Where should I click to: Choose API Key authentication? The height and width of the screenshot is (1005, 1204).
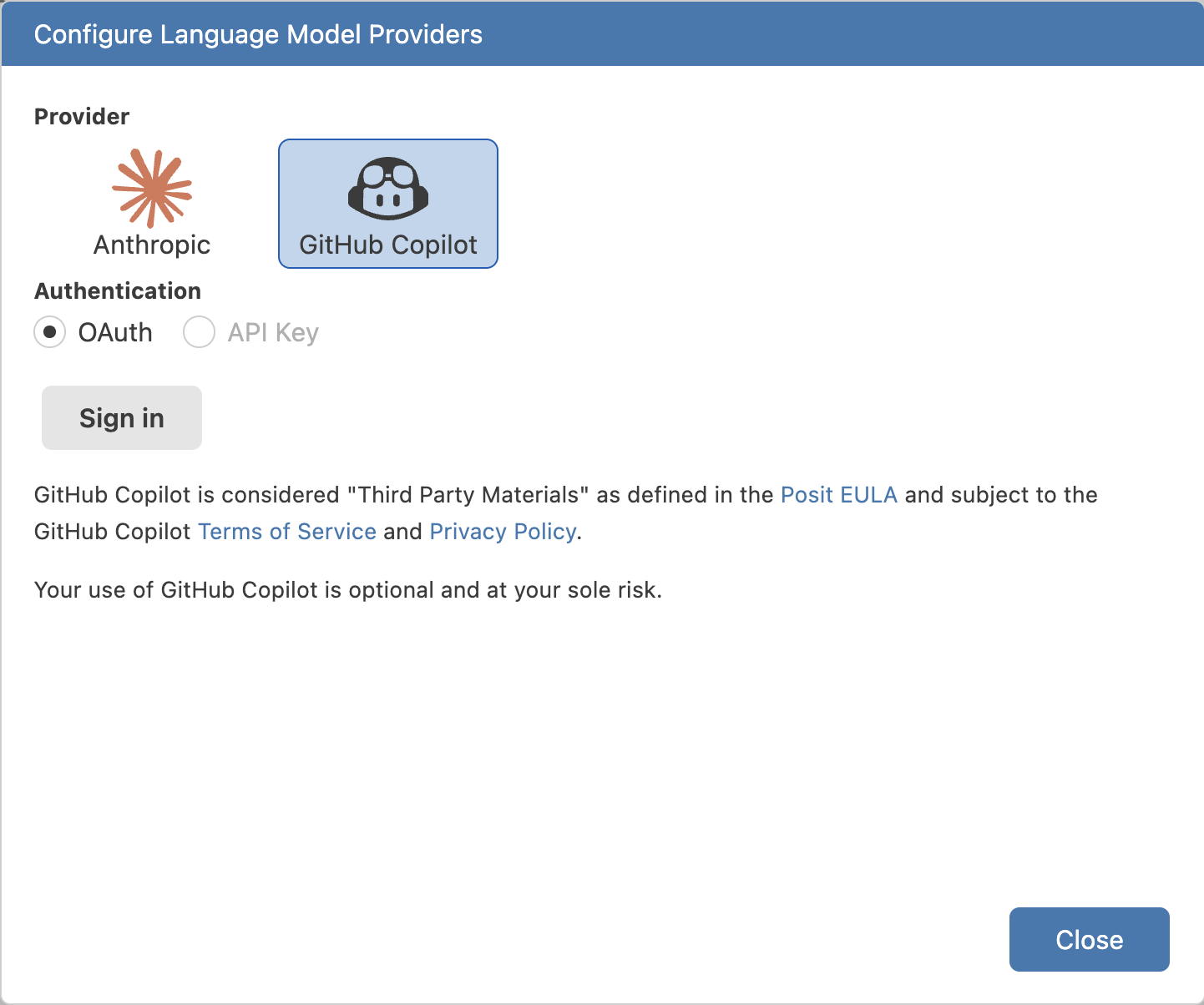point(199,332)
